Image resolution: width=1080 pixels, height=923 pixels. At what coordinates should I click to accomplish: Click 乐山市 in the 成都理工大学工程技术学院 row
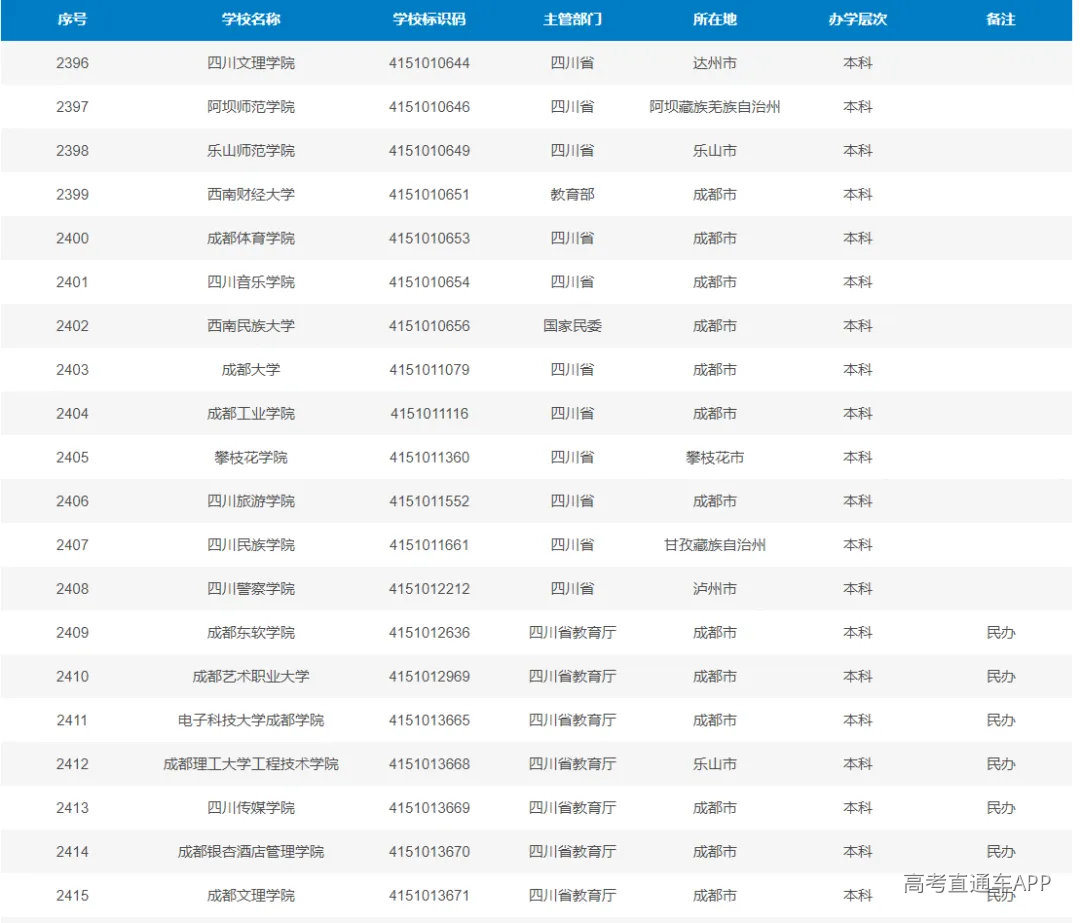coord(715,764)
